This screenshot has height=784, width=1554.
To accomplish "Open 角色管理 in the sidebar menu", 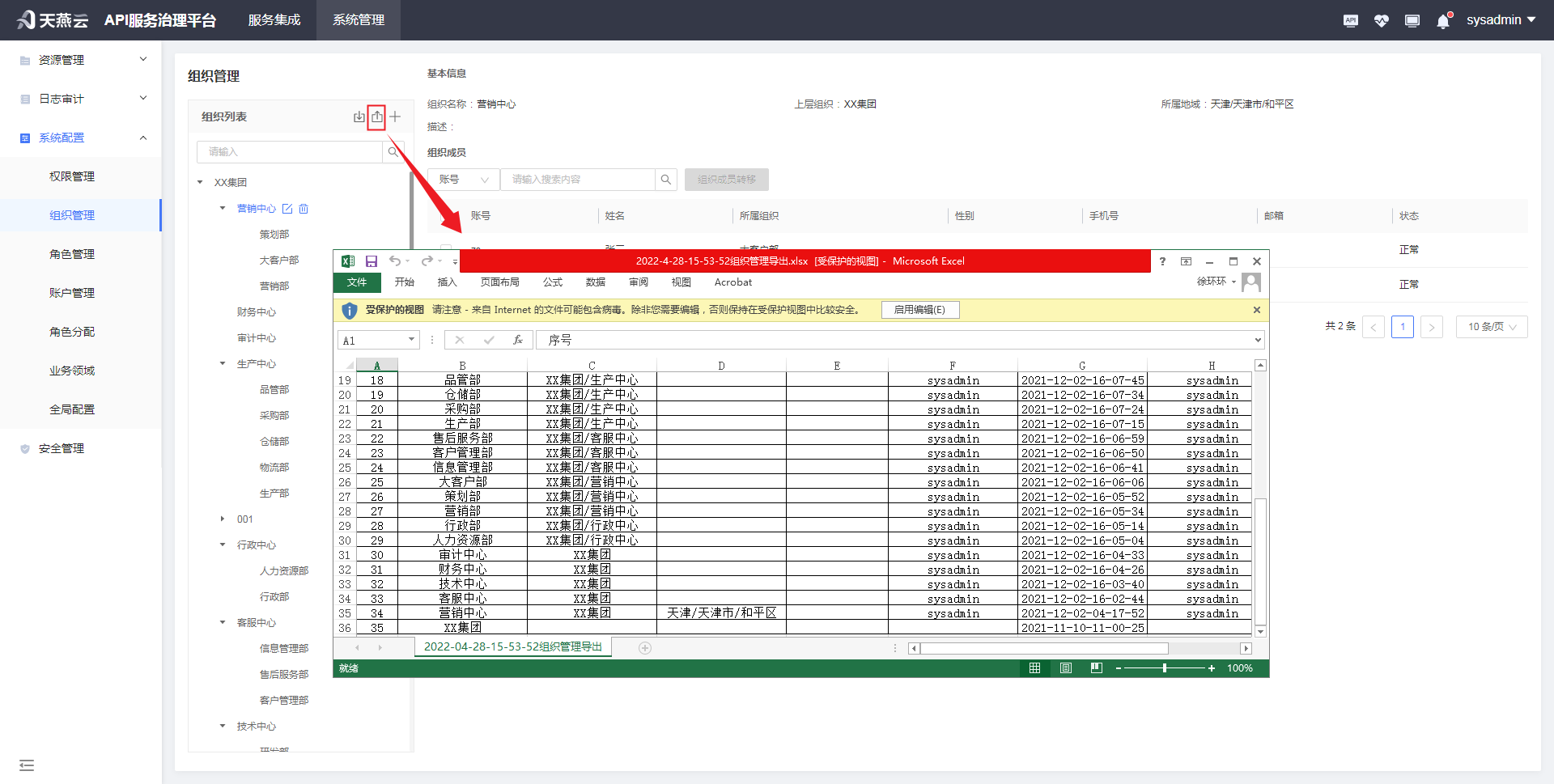I will point(72,254).
